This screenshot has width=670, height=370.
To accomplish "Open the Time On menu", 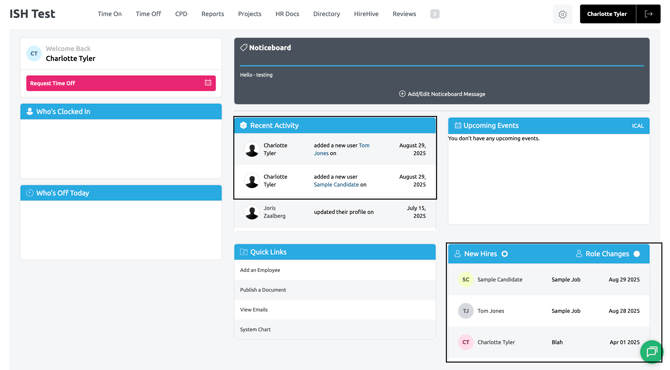I will (110, 14).
